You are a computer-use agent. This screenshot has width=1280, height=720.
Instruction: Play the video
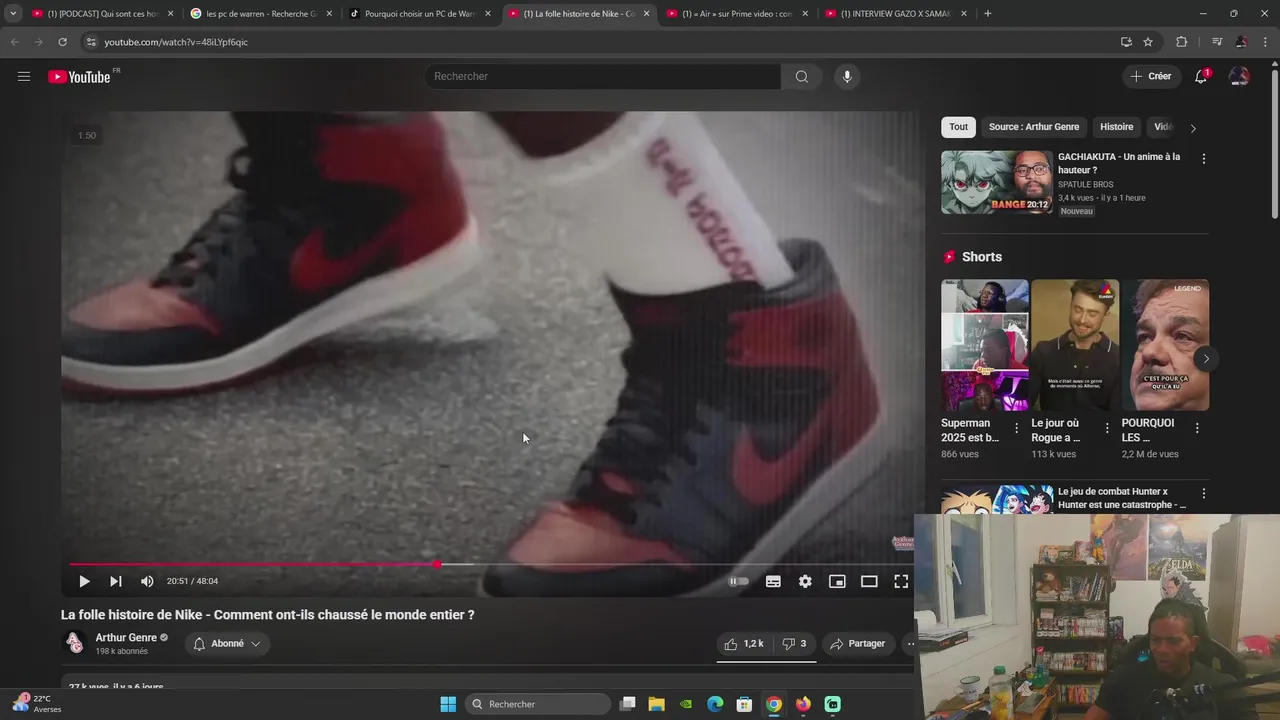point(84,581)
